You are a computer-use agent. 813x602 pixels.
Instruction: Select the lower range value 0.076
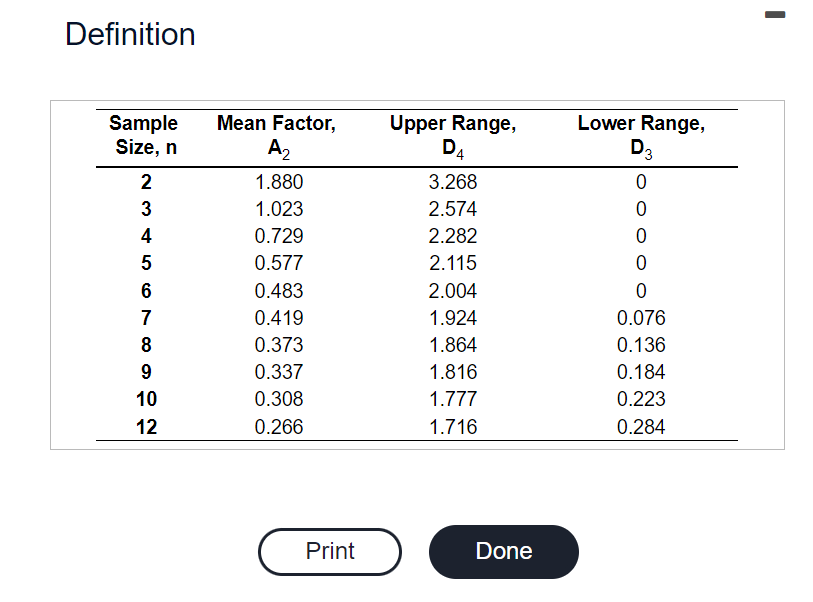[x=641, y=317]
